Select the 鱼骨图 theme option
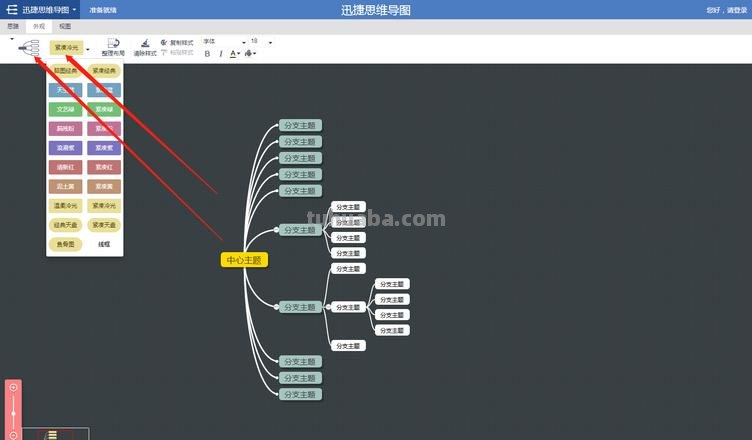This screenshot has width=752, height=440. (x=66, y=243)
